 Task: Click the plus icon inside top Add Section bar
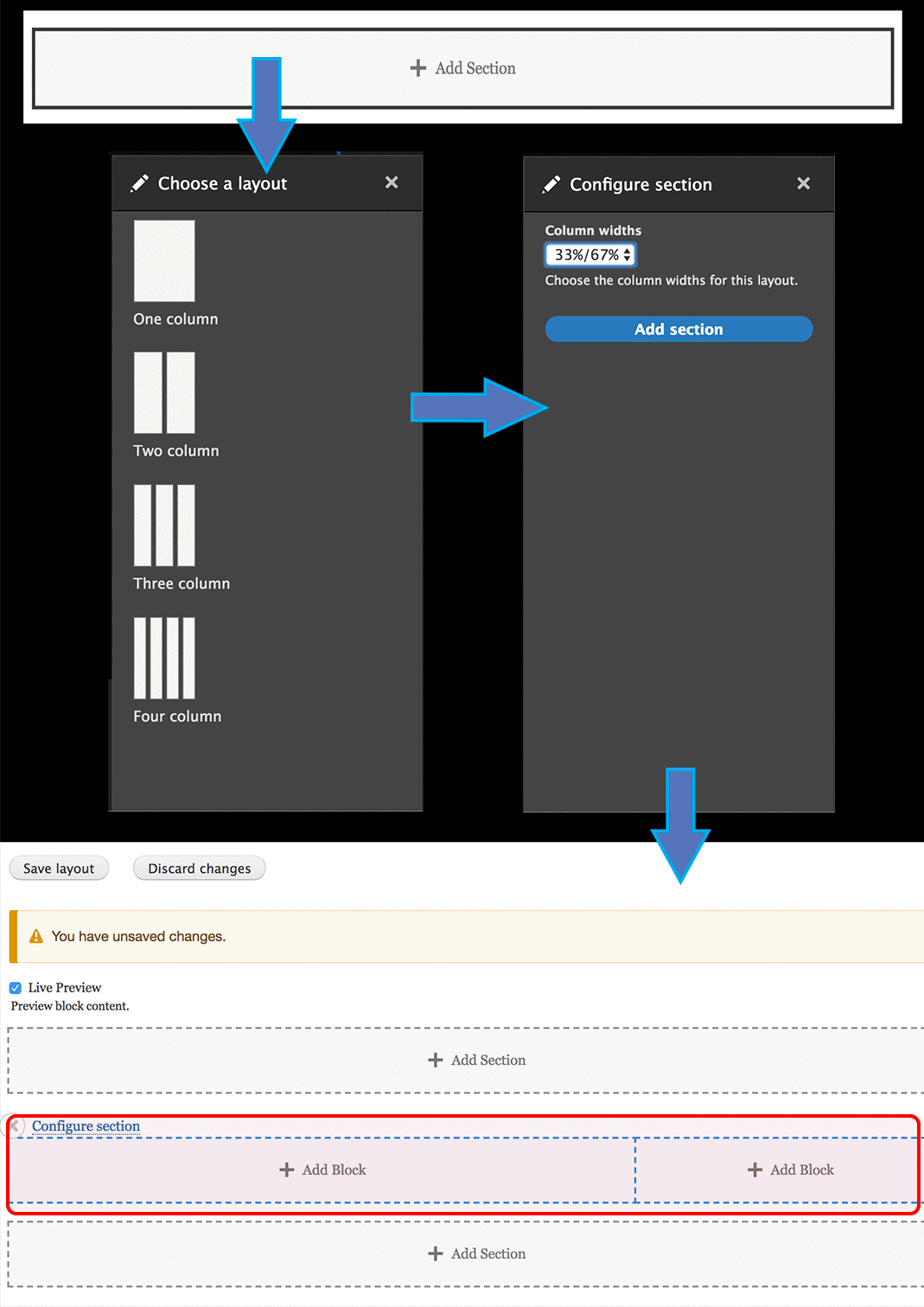click(x=419, y=67)
